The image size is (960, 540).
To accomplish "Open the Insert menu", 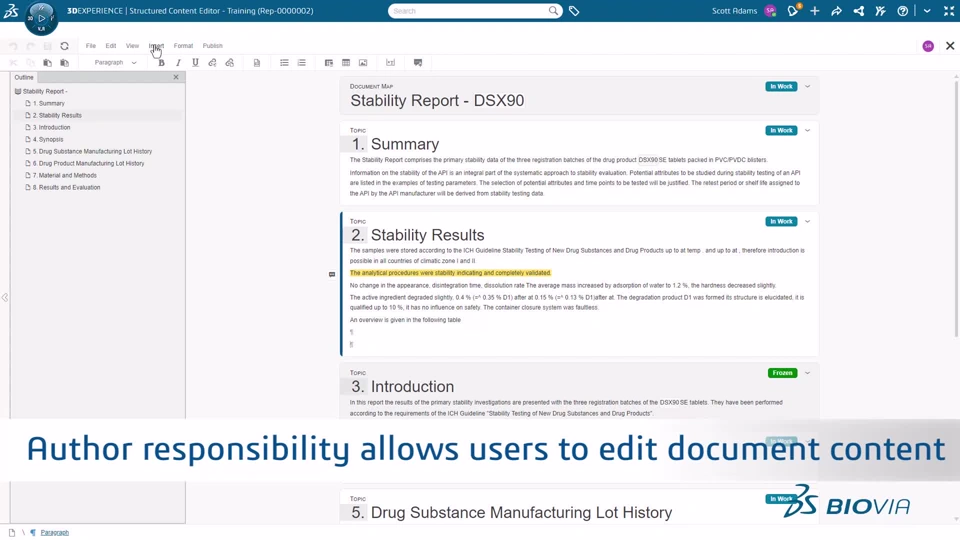I will point(156,46).
